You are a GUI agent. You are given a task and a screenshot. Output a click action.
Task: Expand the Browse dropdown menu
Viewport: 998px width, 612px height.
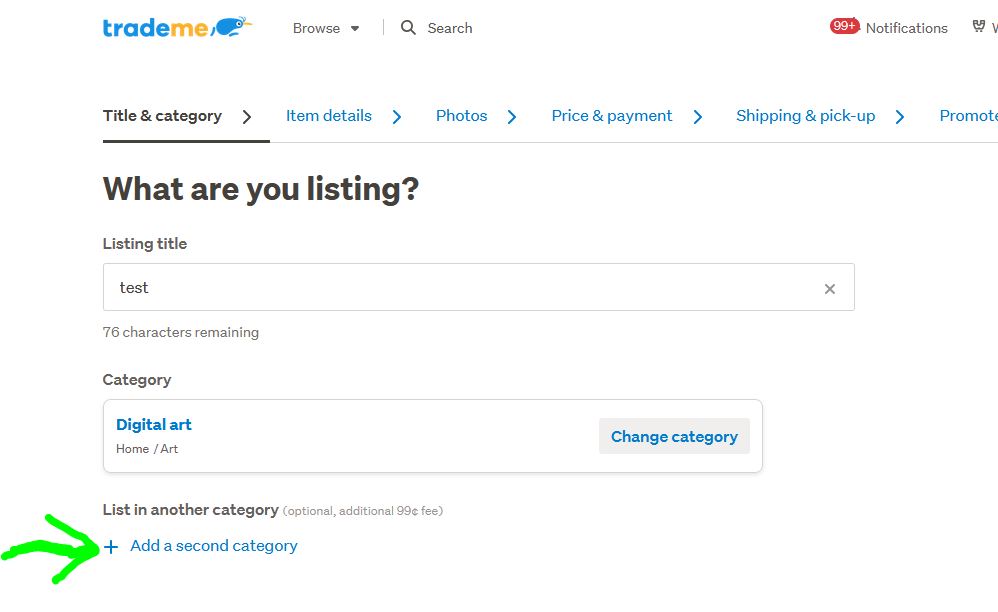click(326, 28)
